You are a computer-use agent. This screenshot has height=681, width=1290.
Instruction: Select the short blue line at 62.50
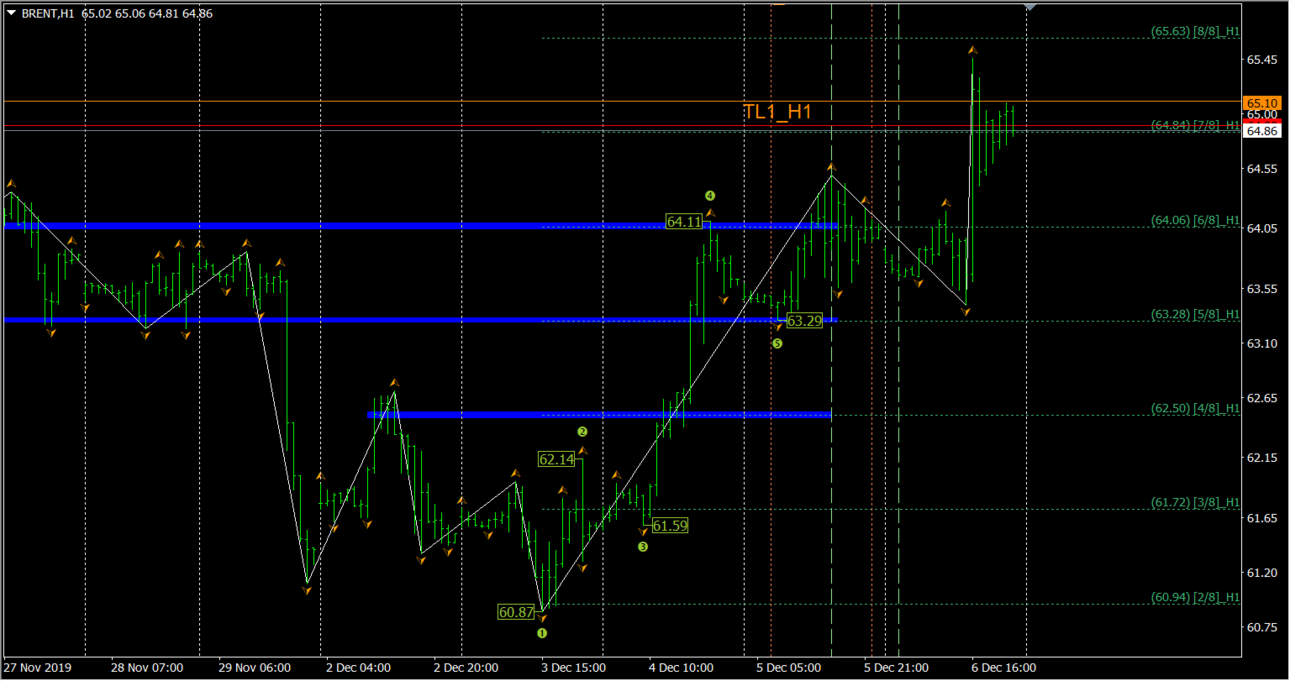click(599, 414)
